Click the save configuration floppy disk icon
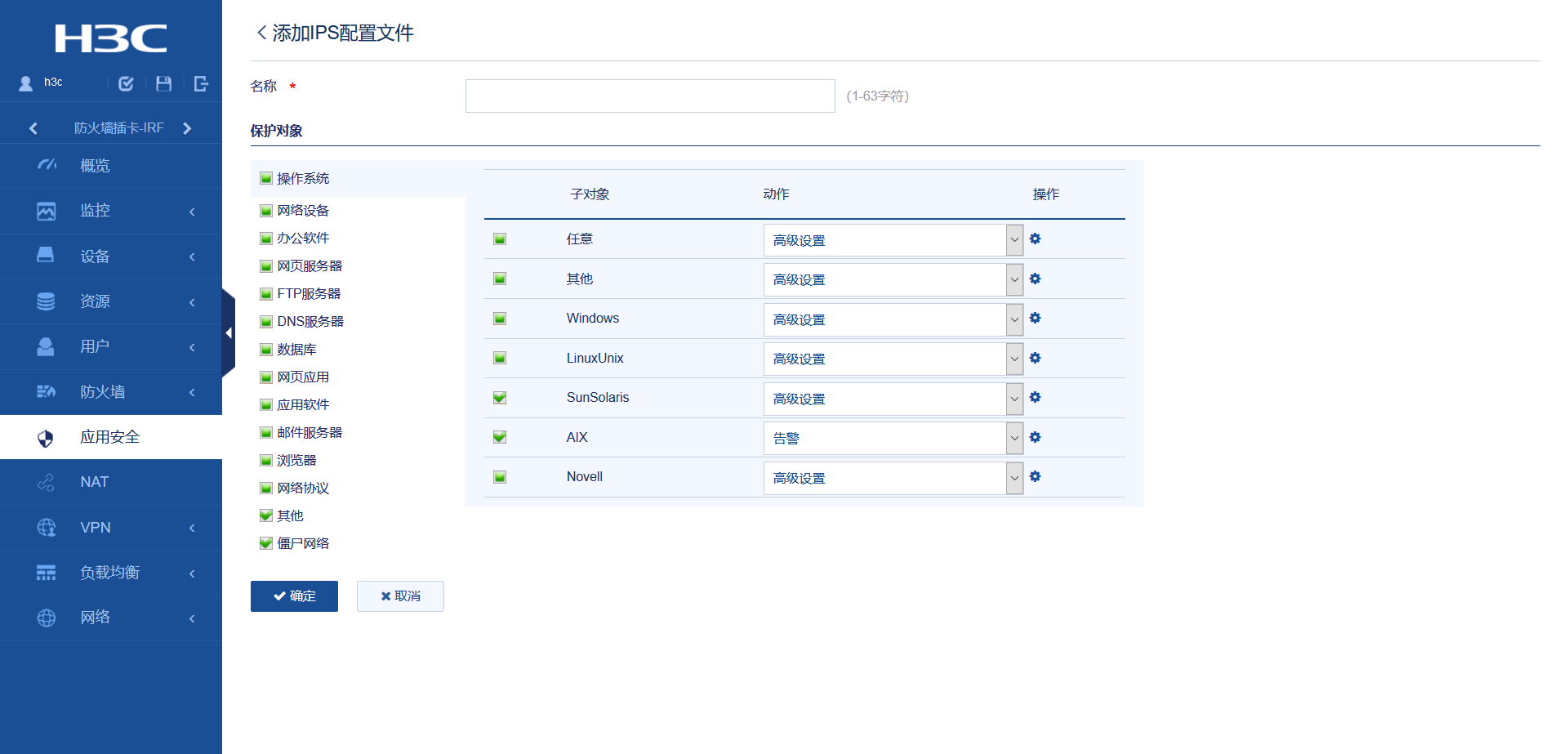Image resolution: width=1568 pixels, height=754 pixels. click(x=163, y=83)
